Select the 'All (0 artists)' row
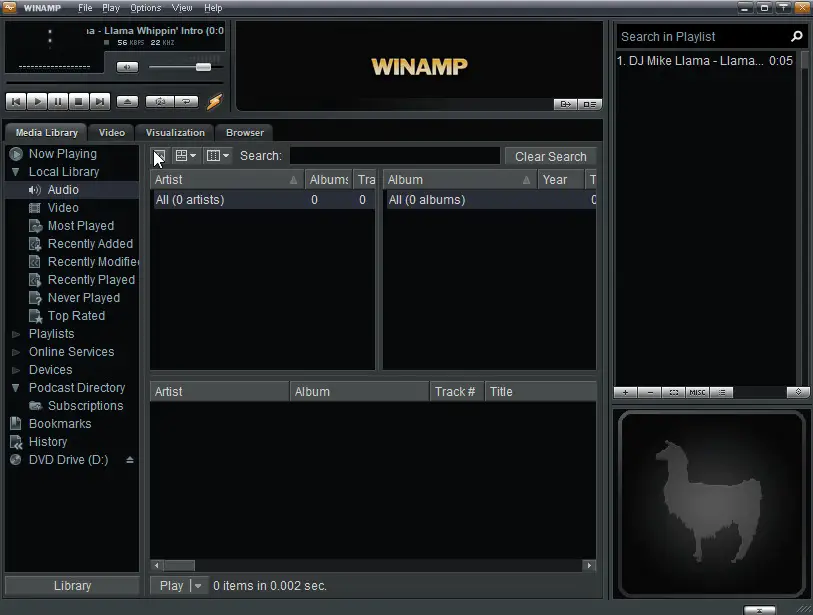The image size is (813, 615). [262, 200]
